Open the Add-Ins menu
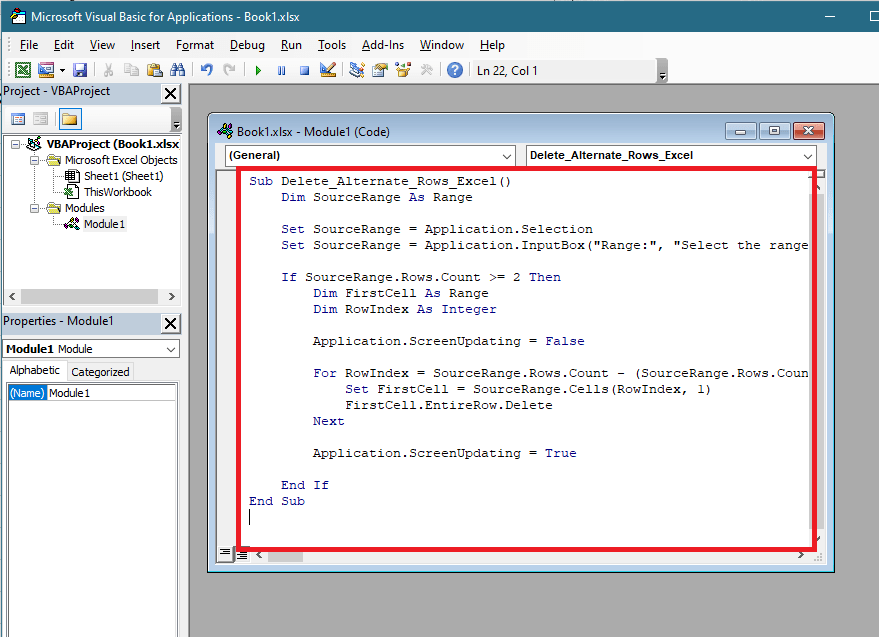 pyautogui.click(x=383, y=45)
